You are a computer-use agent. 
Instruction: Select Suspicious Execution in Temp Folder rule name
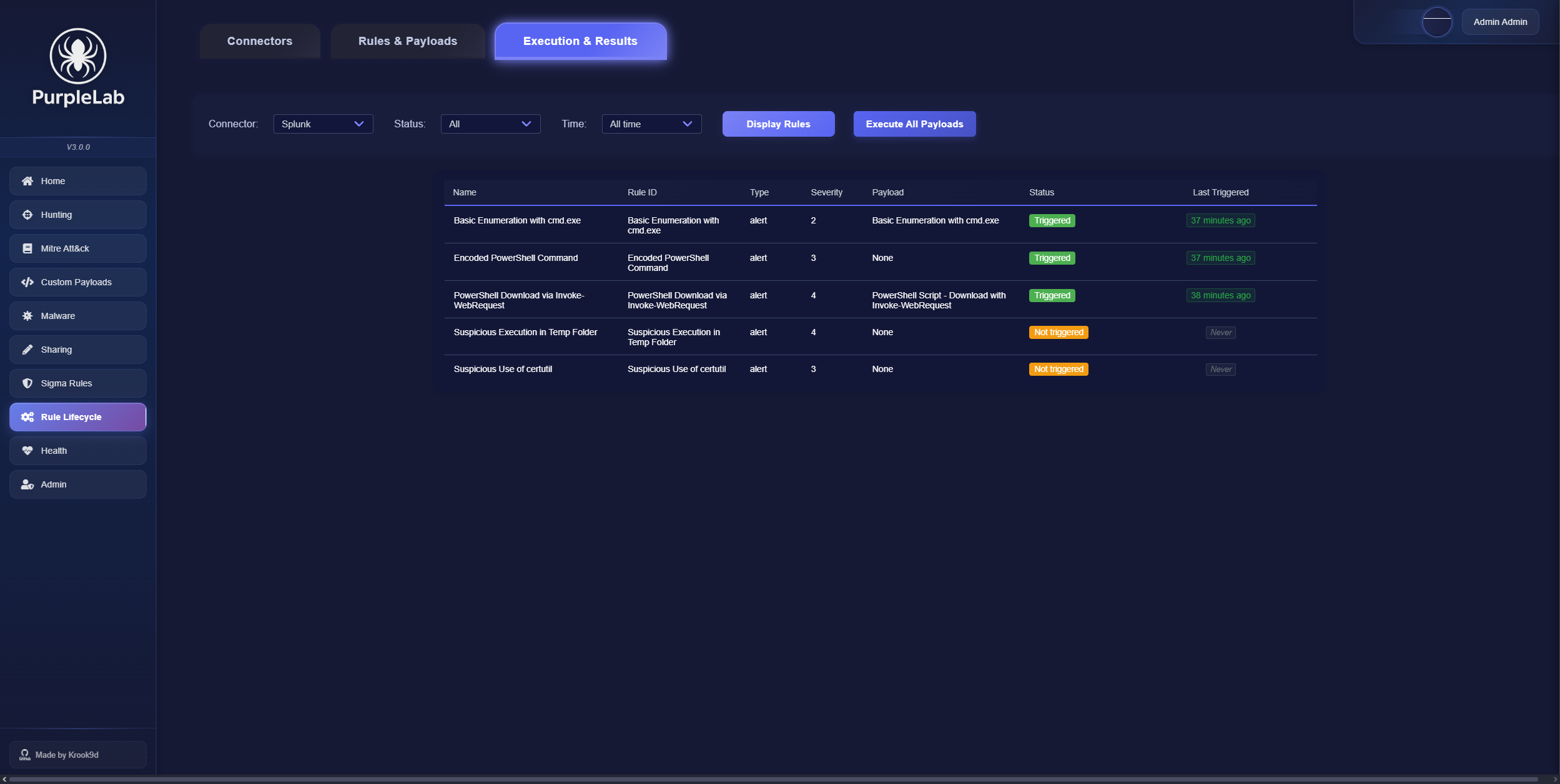pyautogui.click(x=525, y=332)
